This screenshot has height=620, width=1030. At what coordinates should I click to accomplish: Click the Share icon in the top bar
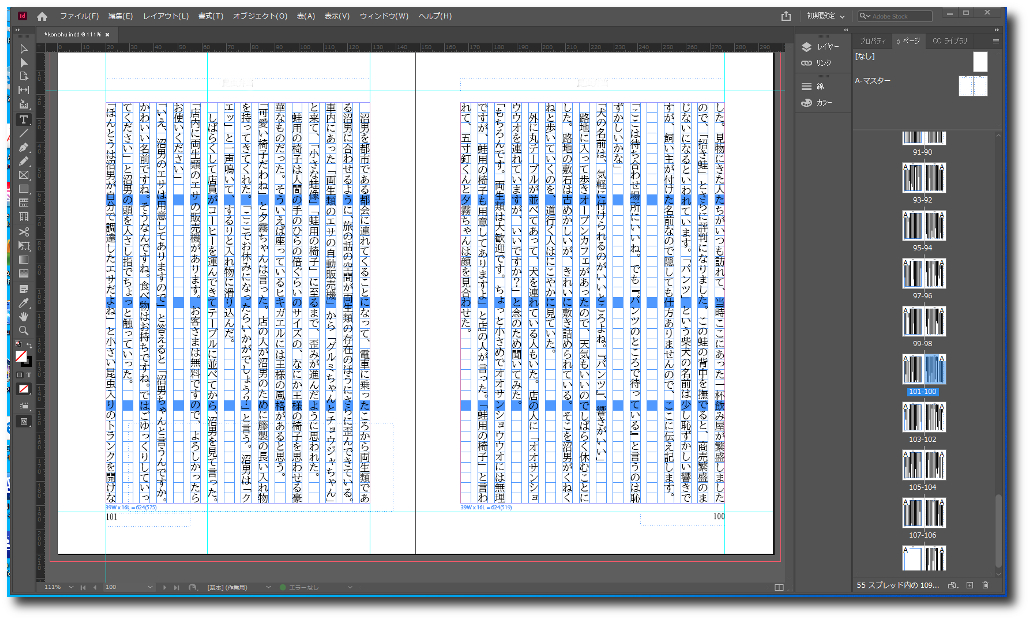(787, 16)
